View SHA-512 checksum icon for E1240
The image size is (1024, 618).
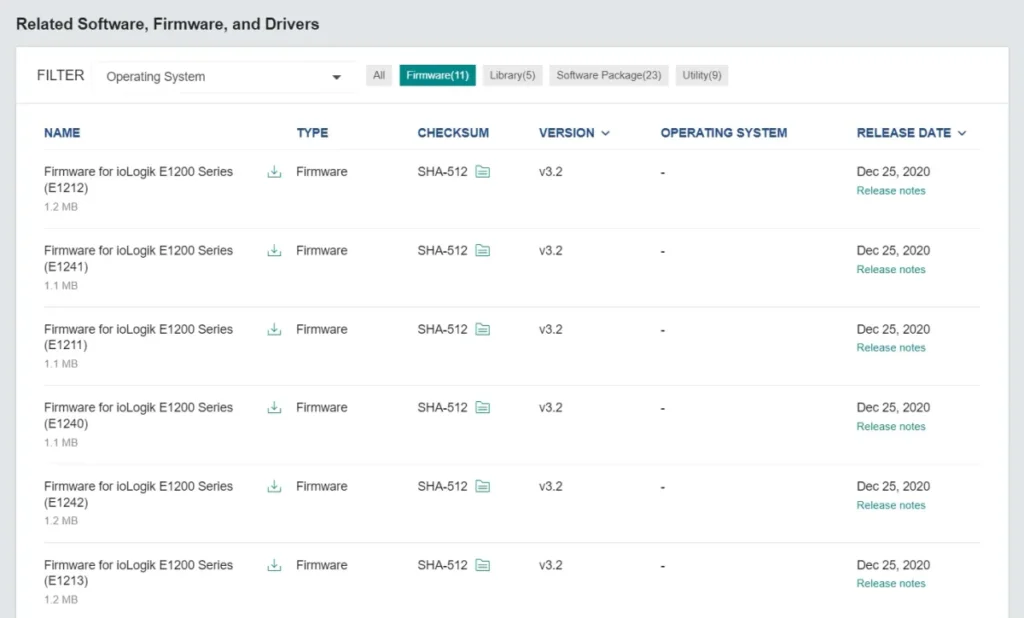pyautogui.click(x=483, y=408)
